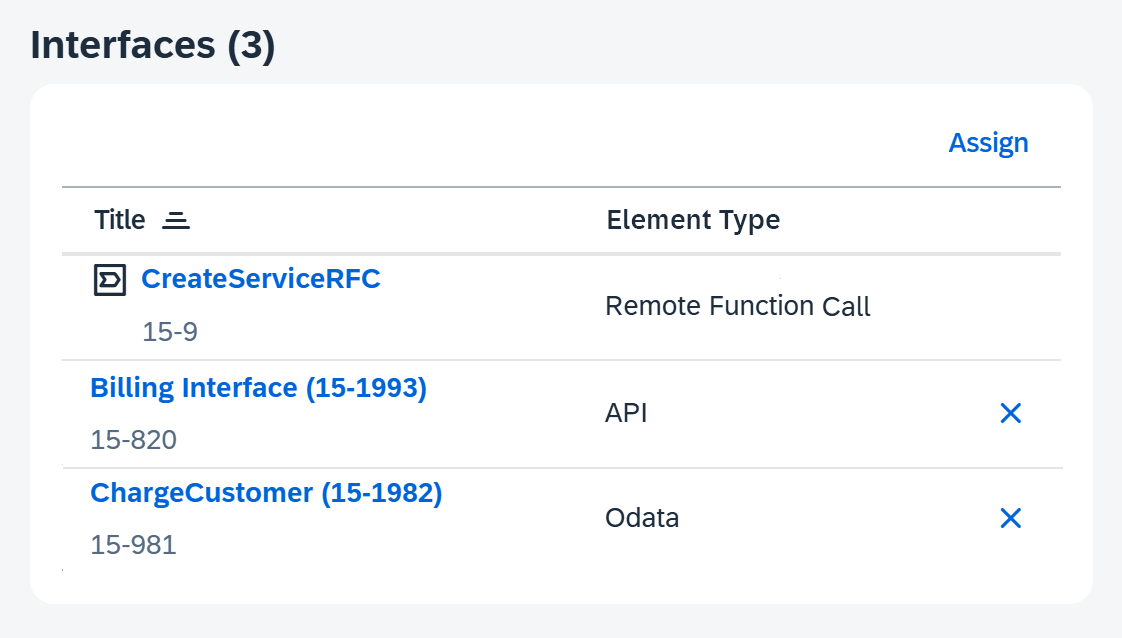Select the Remote Function Call cell

point(738,306)
